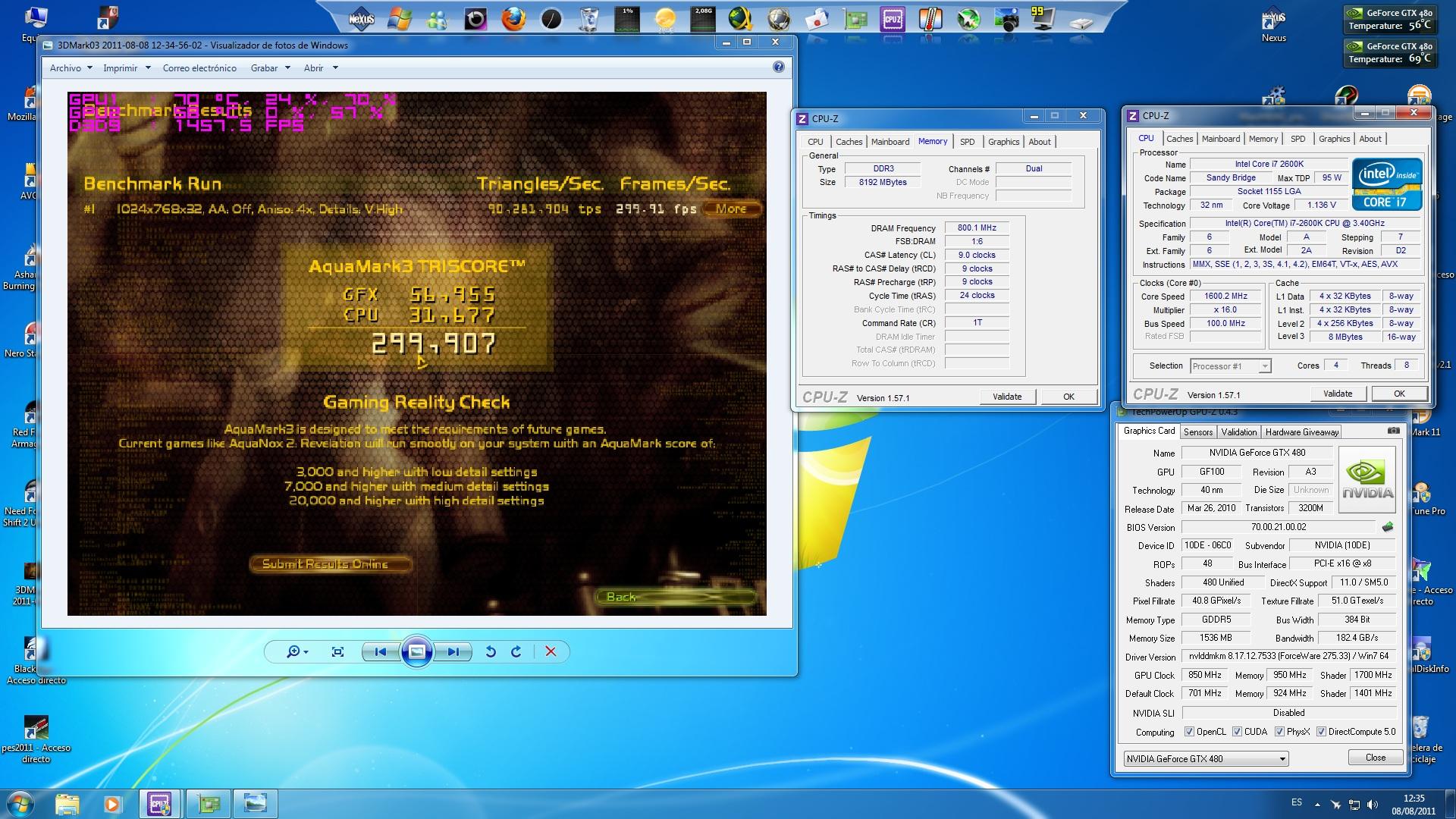Click the clock icon in the dock
The width and height of the screenshot is (1456, 819).
pos(551,19)
